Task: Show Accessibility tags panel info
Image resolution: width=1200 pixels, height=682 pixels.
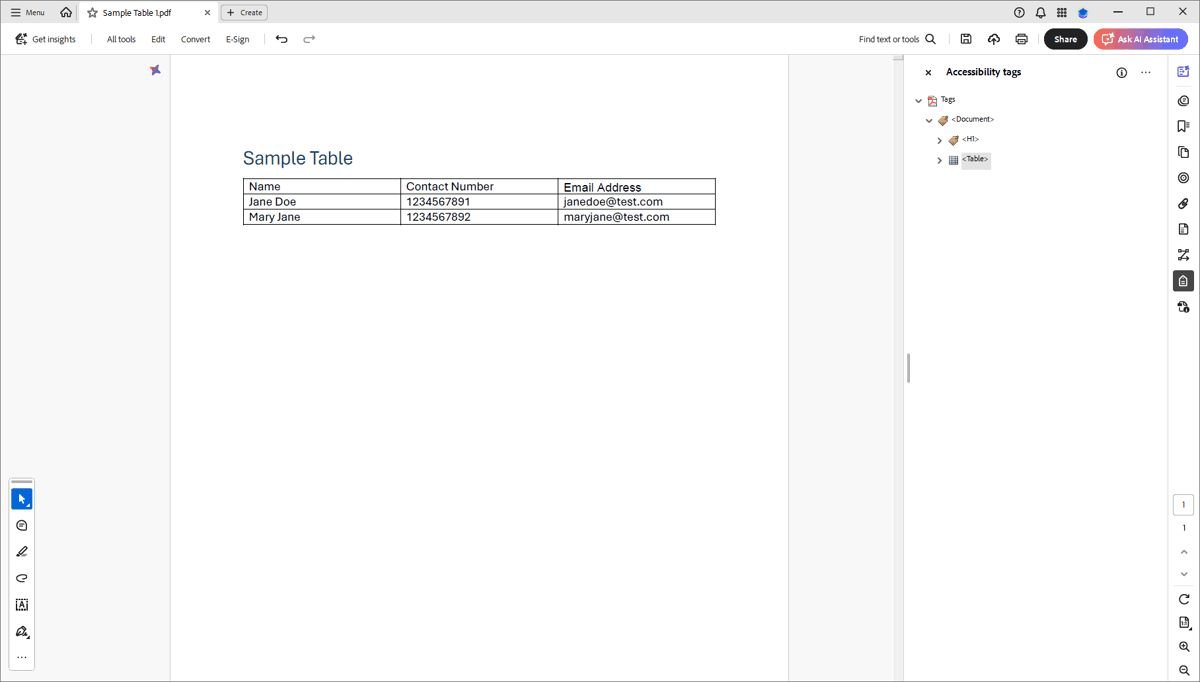Action: pyautogui.click(x=1121, y=72)
